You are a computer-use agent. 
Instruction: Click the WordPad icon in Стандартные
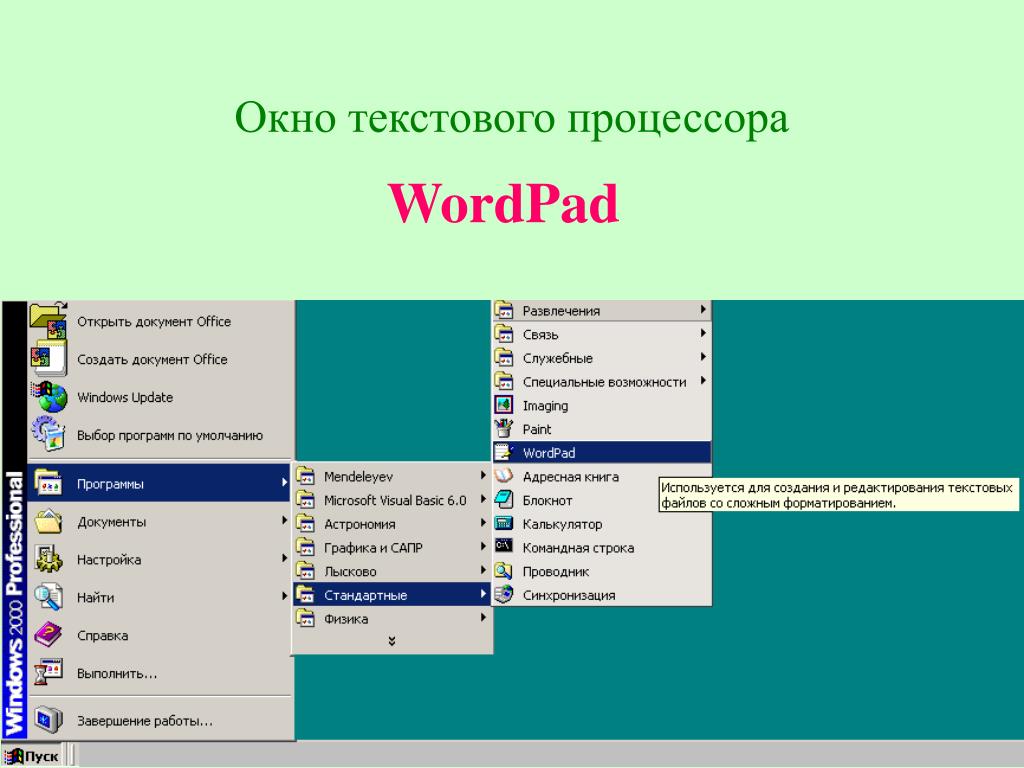504,453
